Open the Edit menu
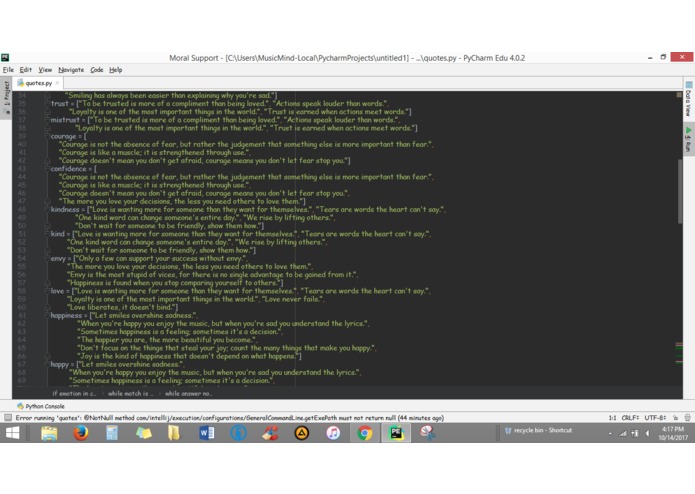The width and height of the screenshot is (695, 494). 25,70
